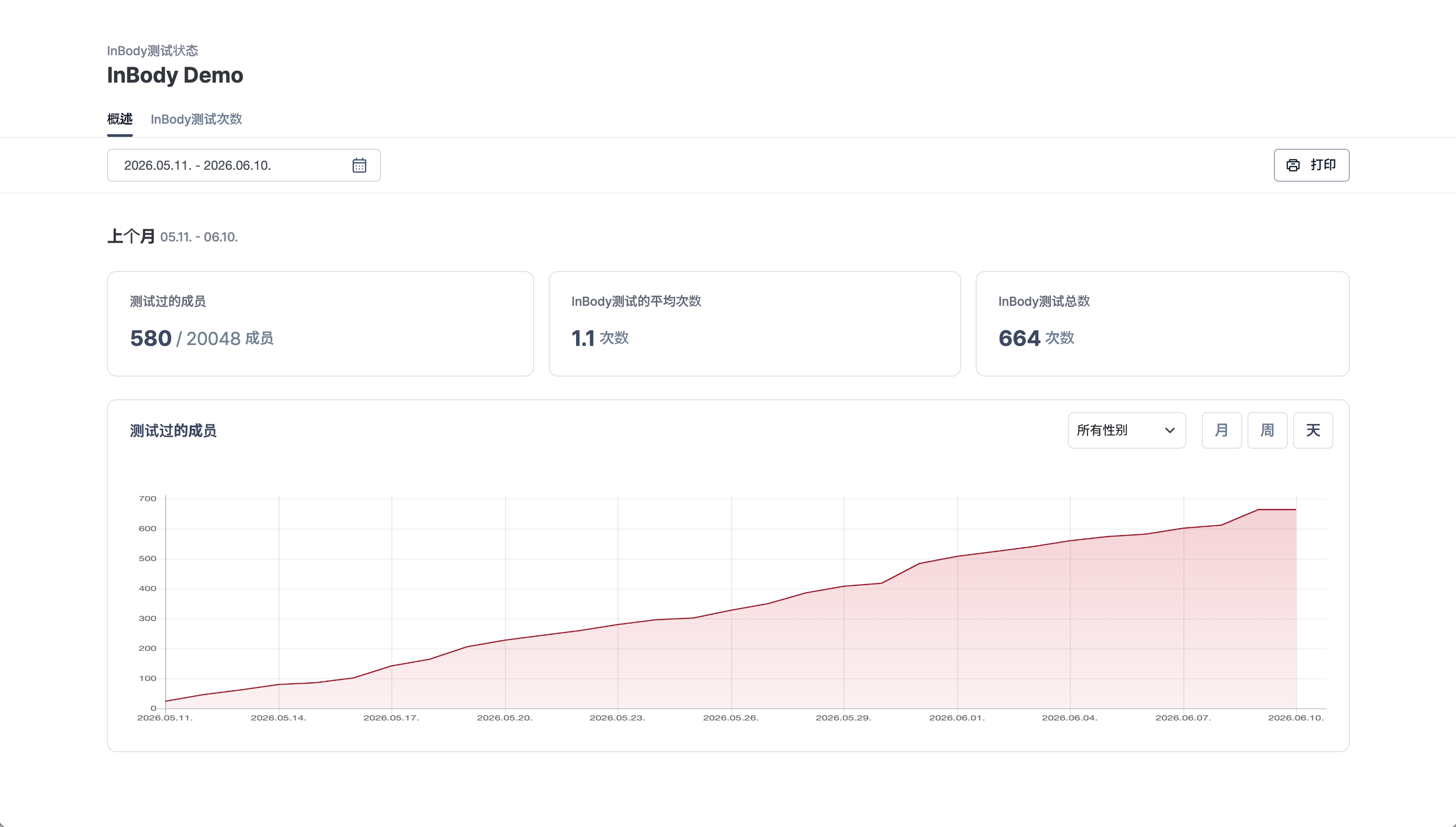Click the InBody测试总数 card label
Image resolution: width=1456 pixels, height=827 pixels.
[1044, 301]
